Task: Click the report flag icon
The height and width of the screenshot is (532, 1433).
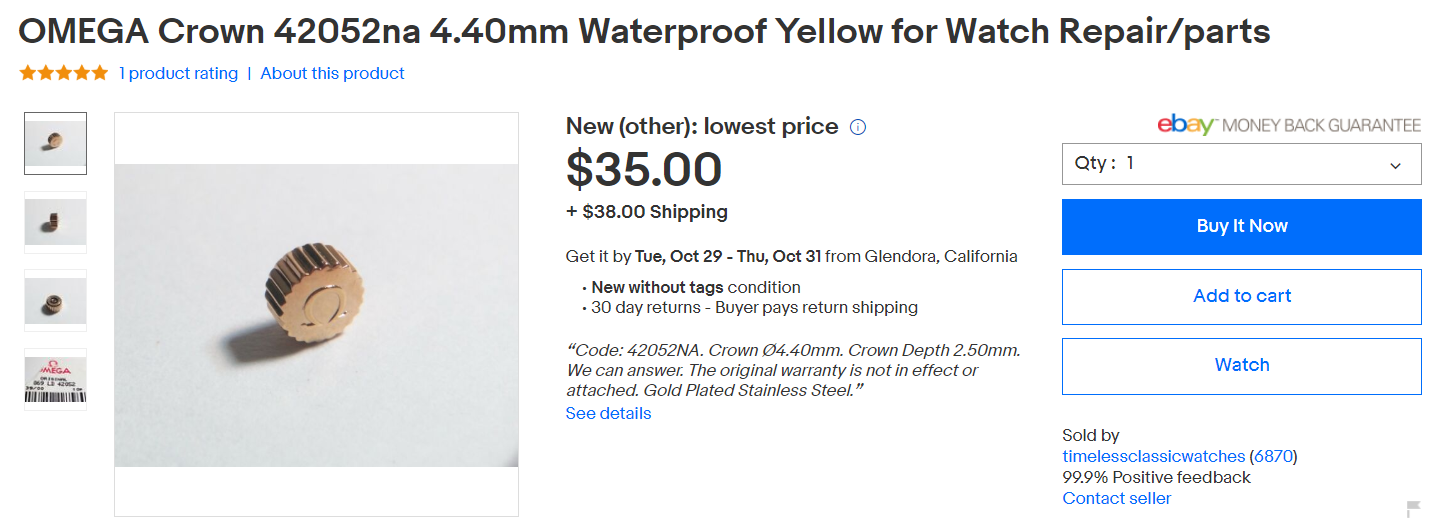Action: click(1413, 508)
